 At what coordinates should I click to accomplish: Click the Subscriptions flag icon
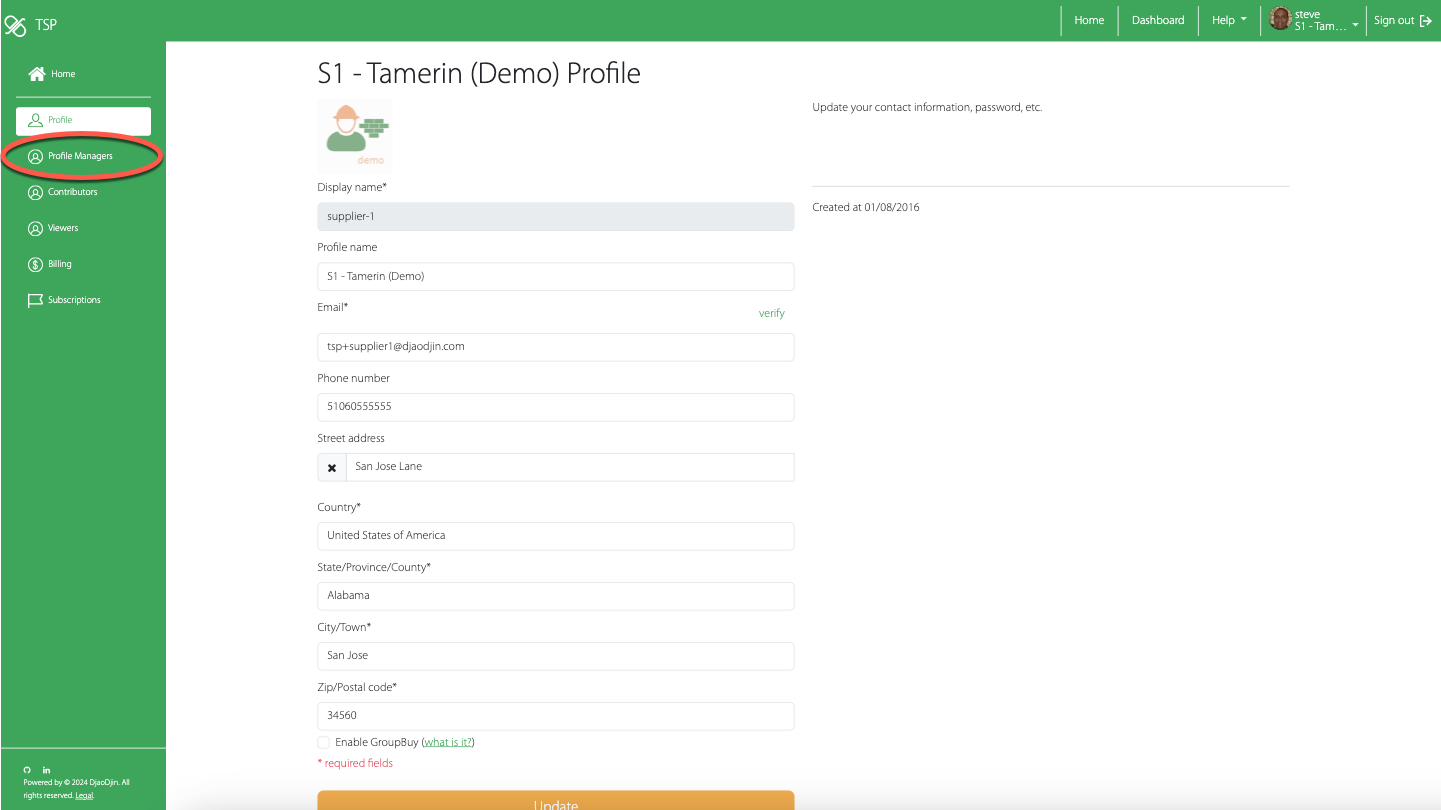click(x=36, y=300)
